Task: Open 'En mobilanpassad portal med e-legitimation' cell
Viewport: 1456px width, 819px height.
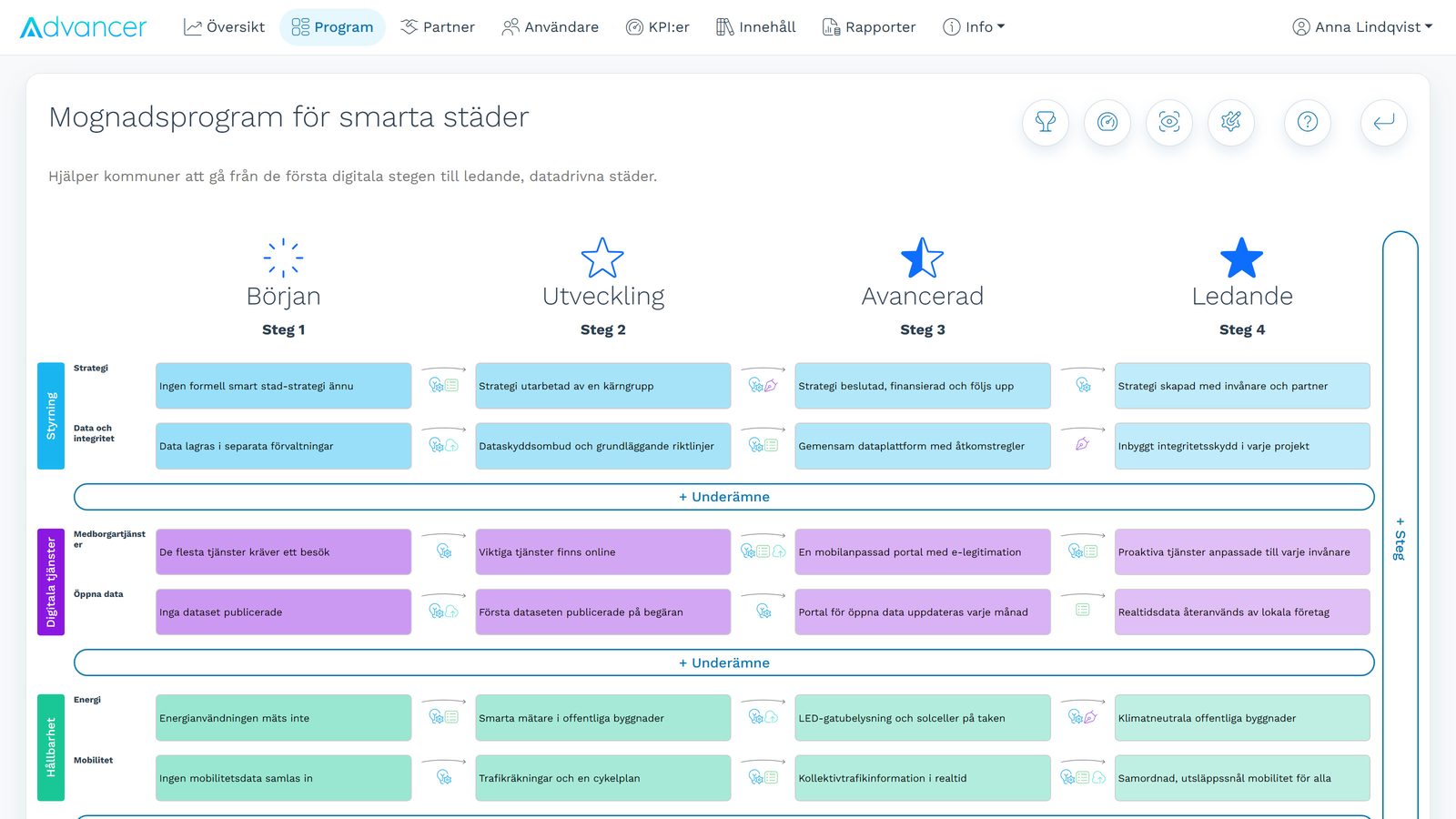Action: (923, 551)
